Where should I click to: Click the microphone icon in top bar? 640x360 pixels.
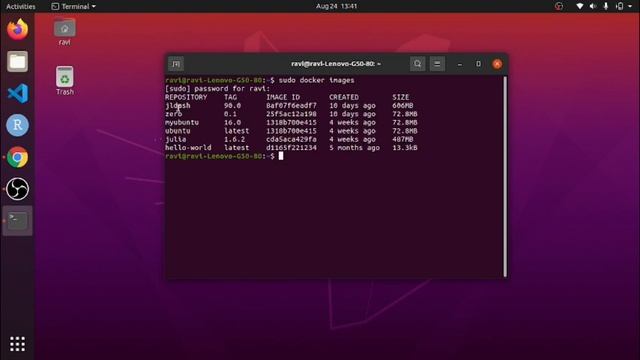[606, 6]
